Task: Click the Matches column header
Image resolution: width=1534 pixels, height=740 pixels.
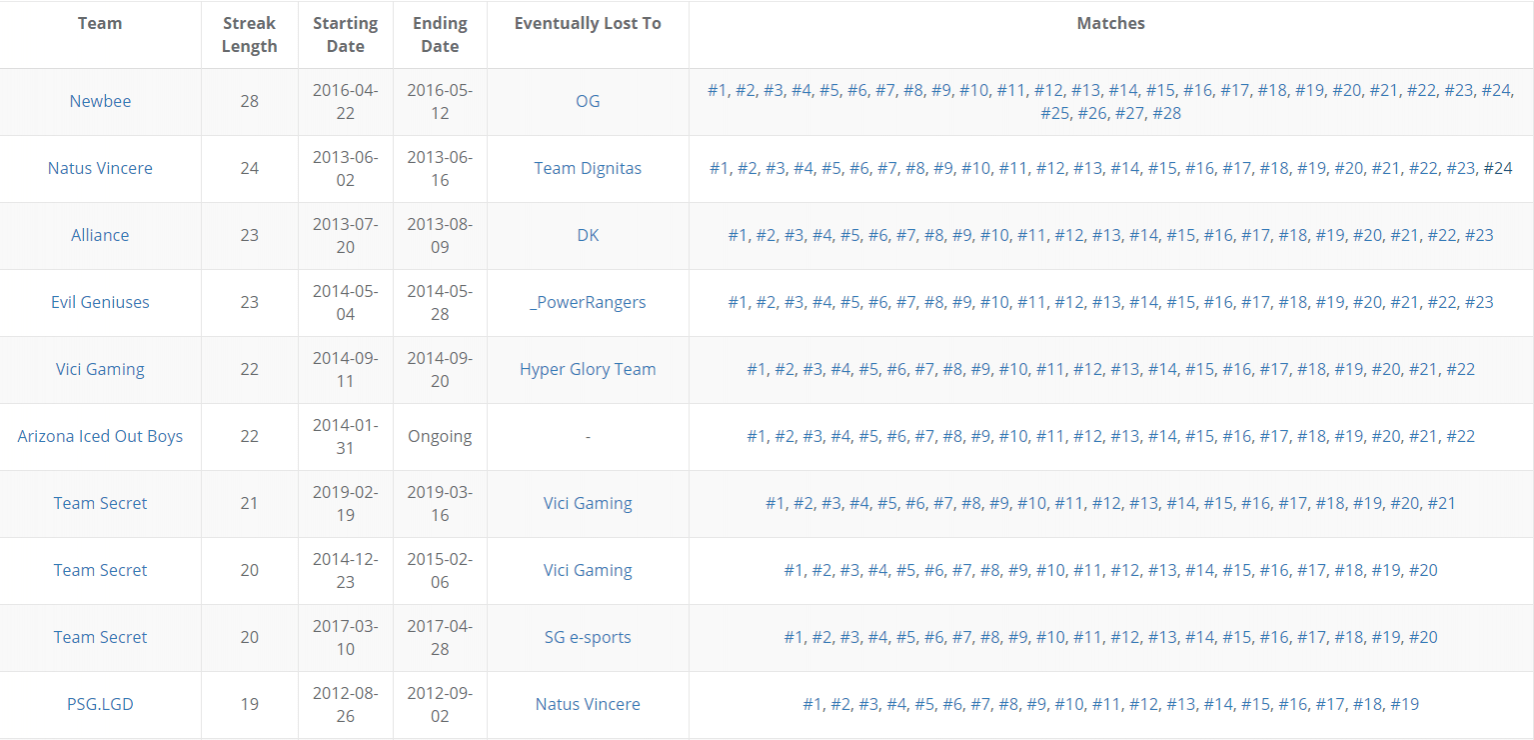Action: click(1111, 23)
